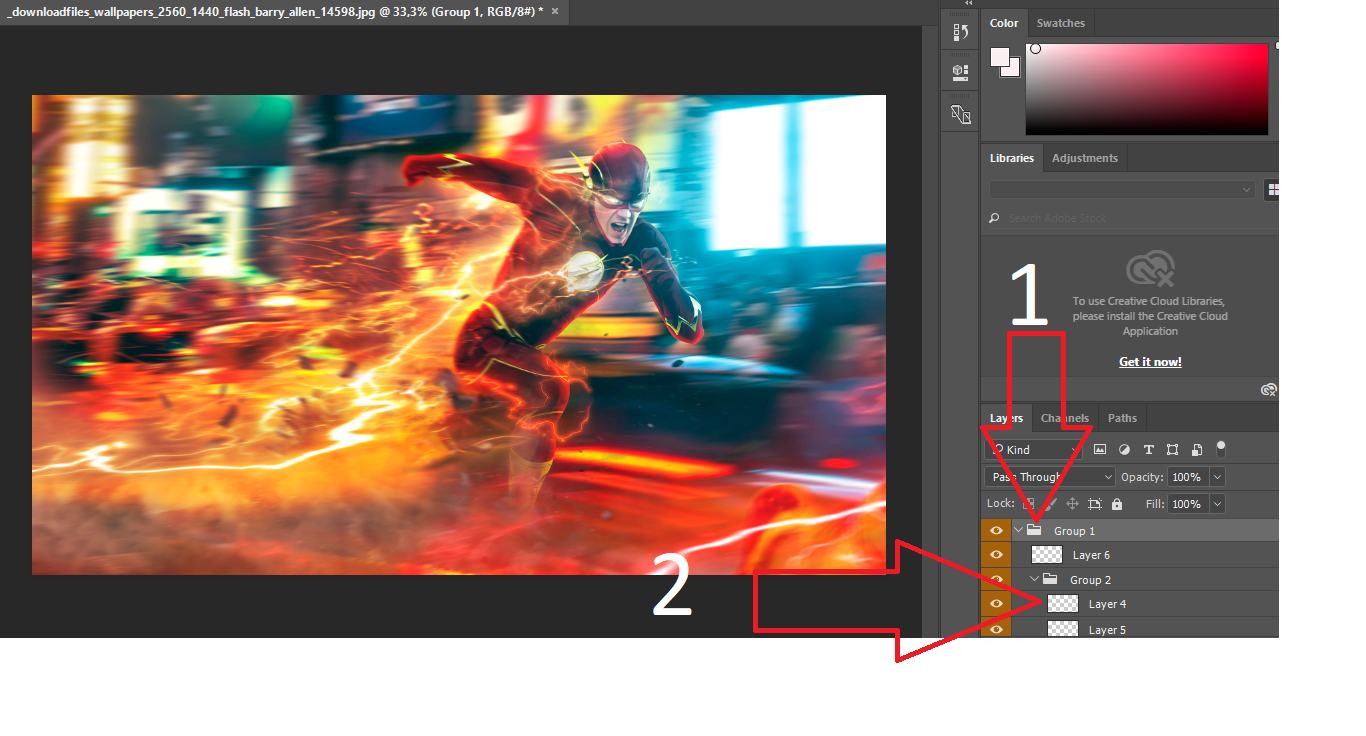Click the Creative Cloud sync status icon
This screenshot has width=1366, height=736.
(x=1269, y=389)
